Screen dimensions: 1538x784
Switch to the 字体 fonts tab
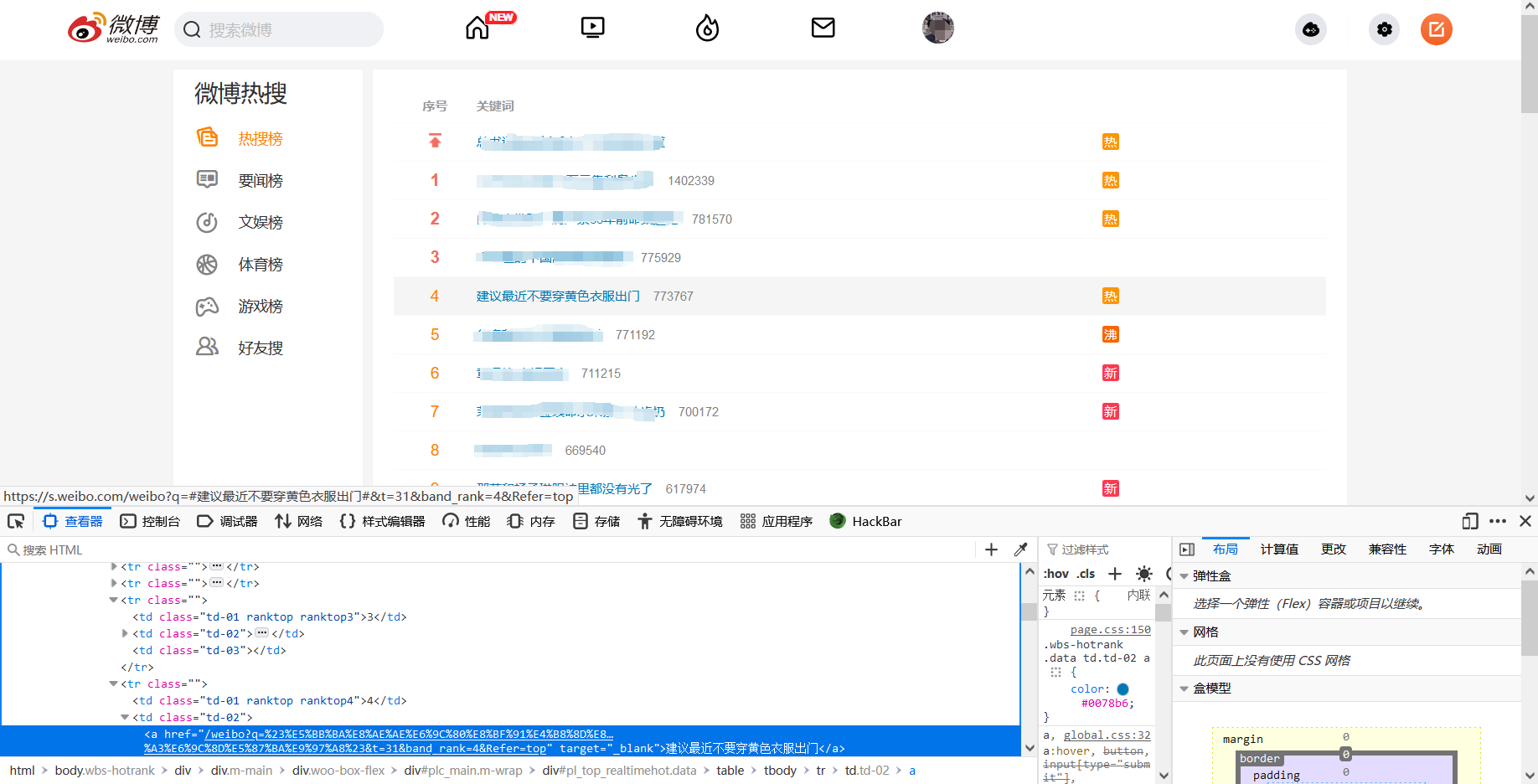coord(1442,549)
